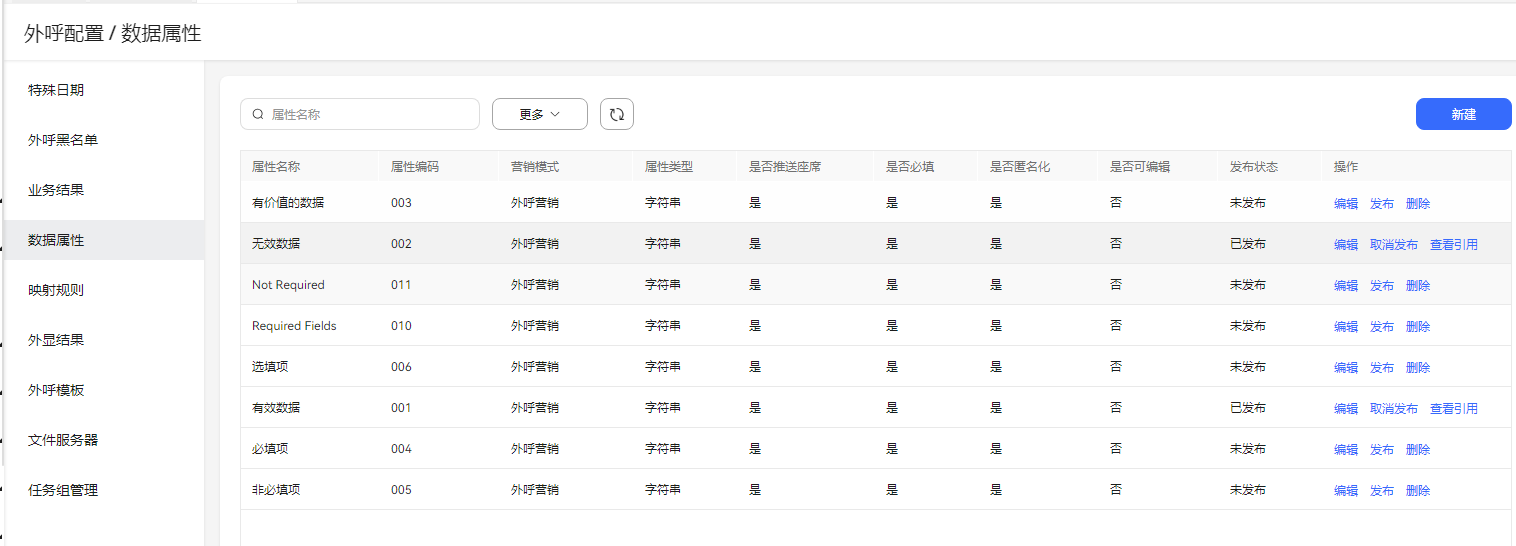
Task: Delete the 非必填项 attribute
Action: click(x=1418, y=490)
